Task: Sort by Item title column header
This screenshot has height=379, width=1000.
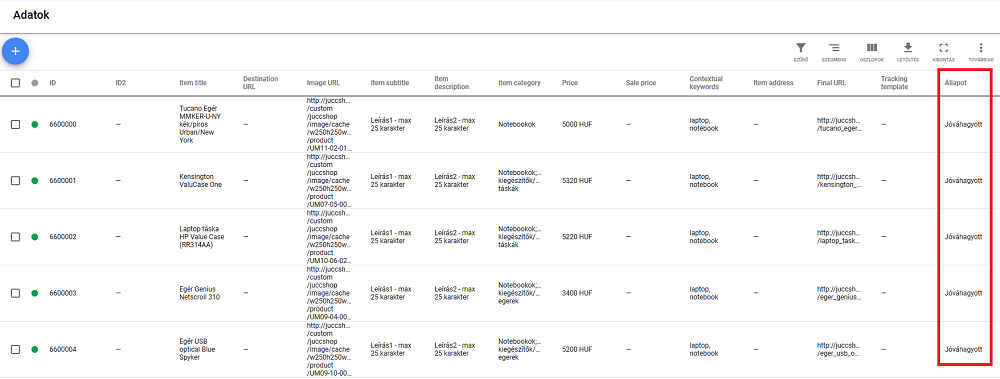Action: point(193,83)
